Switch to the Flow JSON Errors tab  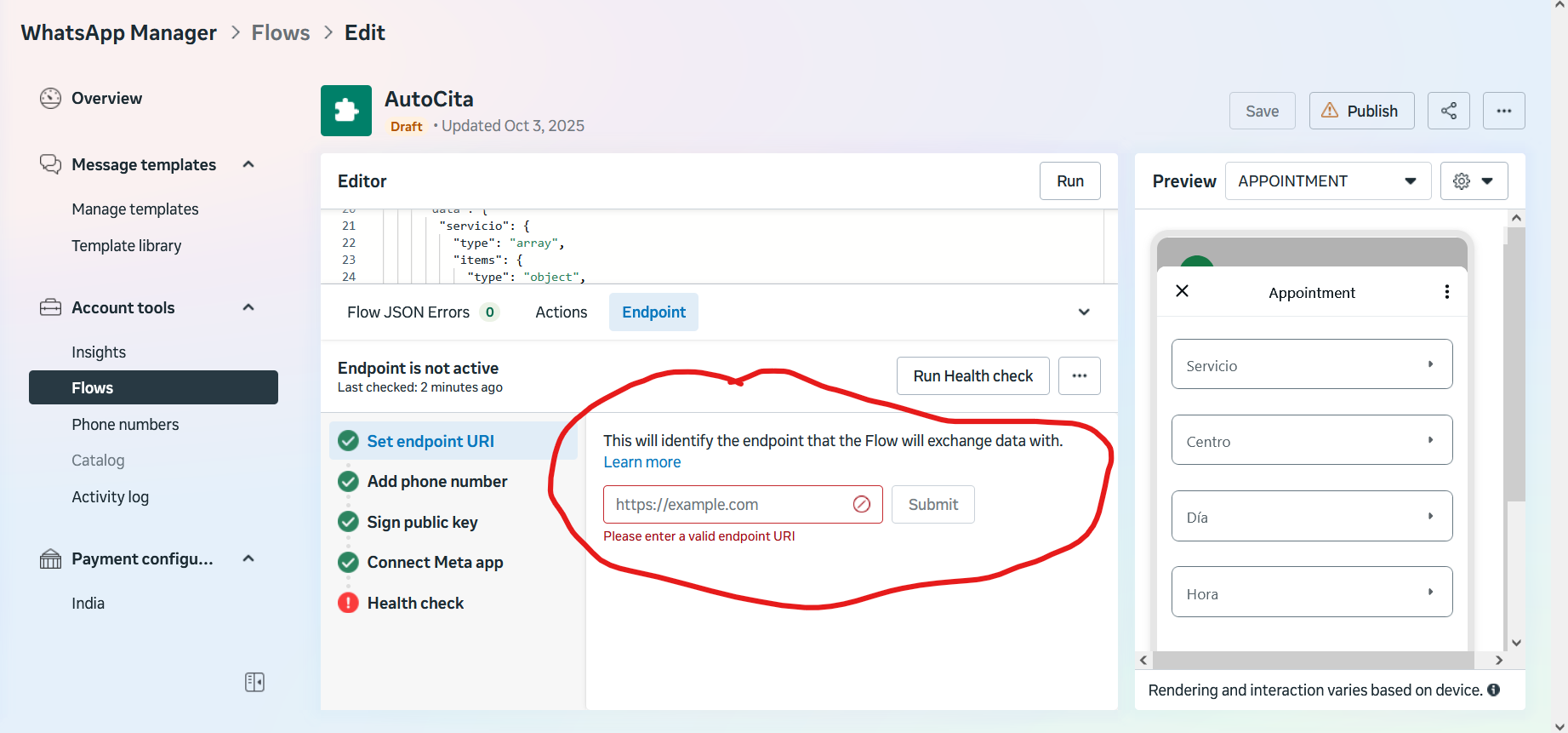[x=423, y=312]
